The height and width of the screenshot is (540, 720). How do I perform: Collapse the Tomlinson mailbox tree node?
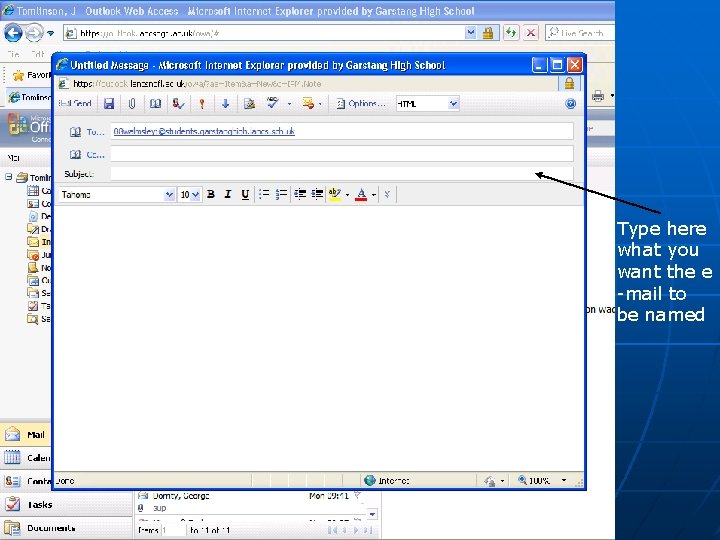tap(8, 176)
